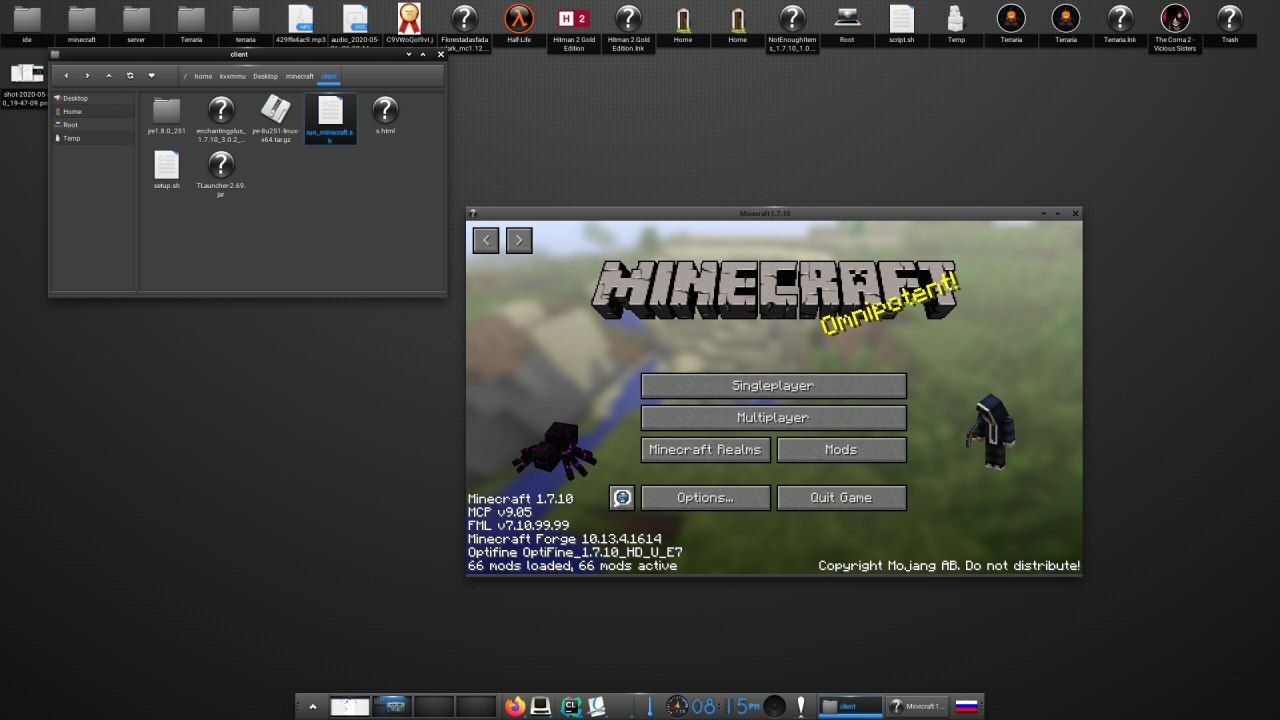Click the language globe icon button
The image size is (1280, 720).
click(622, 498)
